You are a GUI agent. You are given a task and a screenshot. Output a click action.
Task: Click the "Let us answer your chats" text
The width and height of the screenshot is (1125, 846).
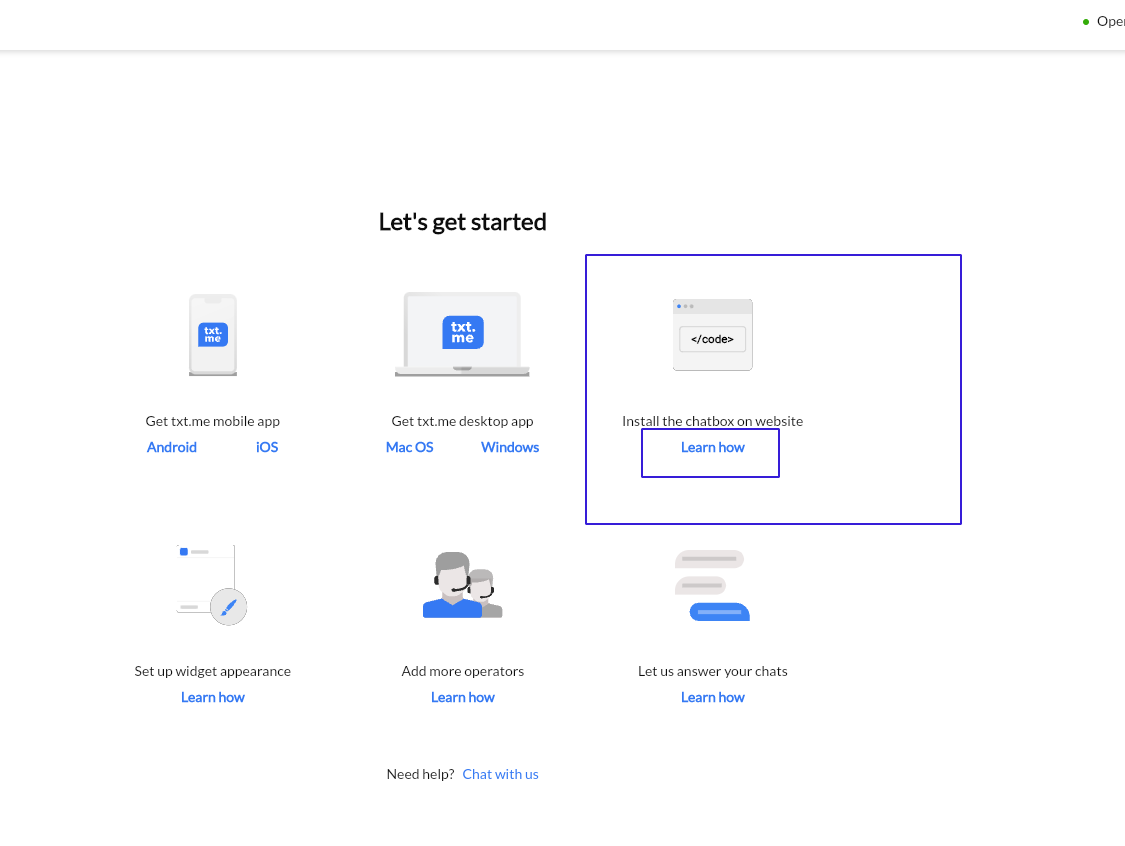(x=712, y=672)
